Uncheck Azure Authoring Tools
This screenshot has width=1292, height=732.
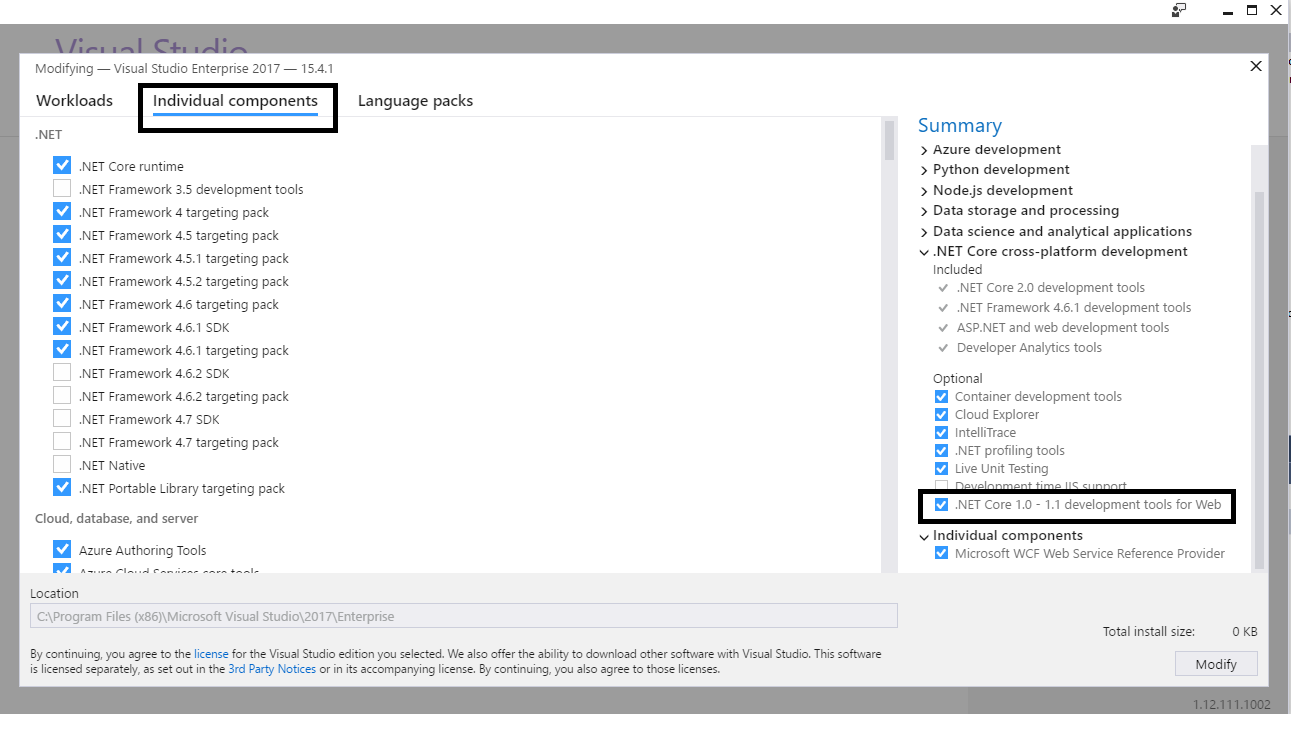62,550
